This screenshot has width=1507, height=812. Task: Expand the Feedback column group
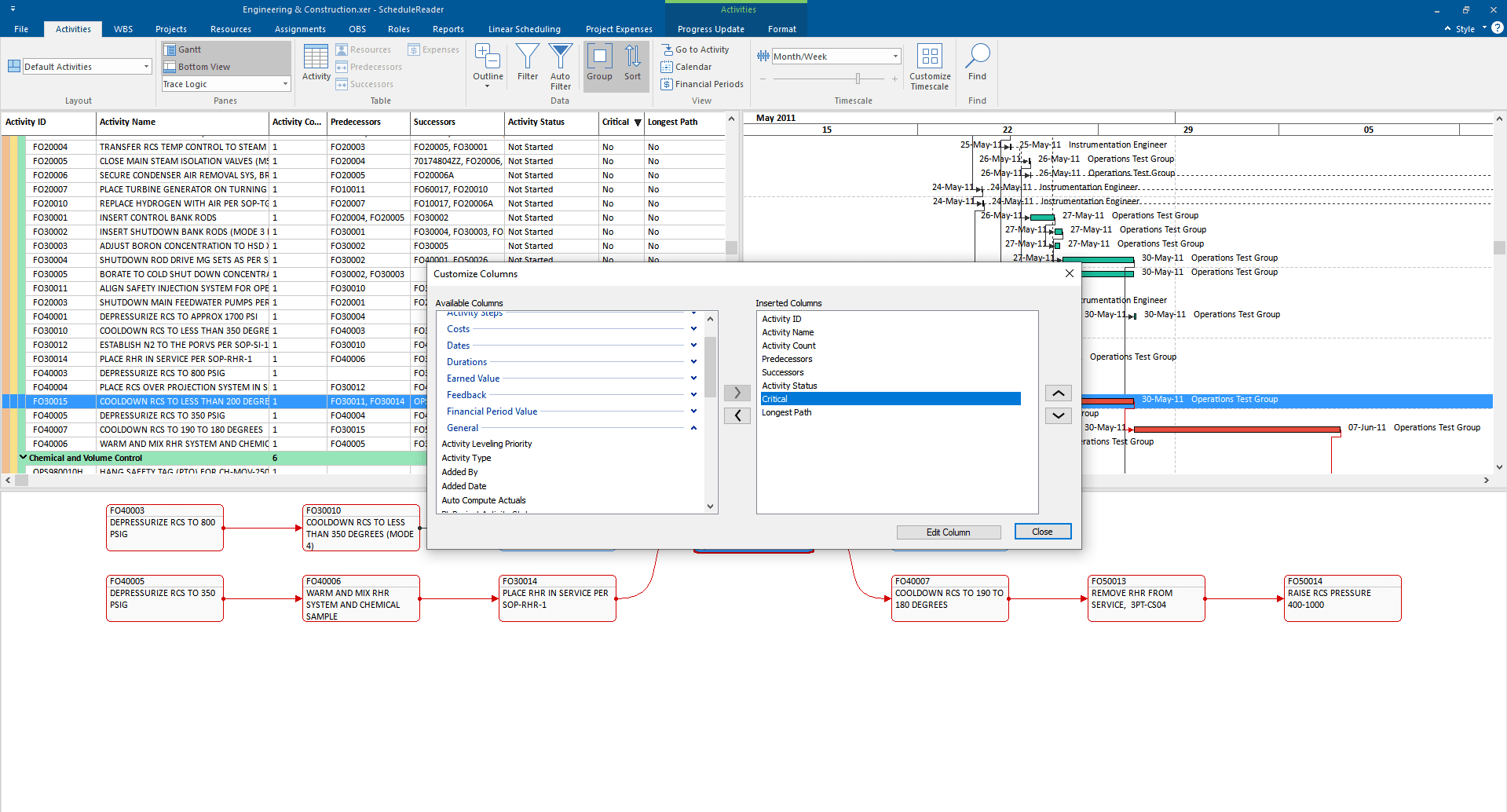click(x=693, y=395)
